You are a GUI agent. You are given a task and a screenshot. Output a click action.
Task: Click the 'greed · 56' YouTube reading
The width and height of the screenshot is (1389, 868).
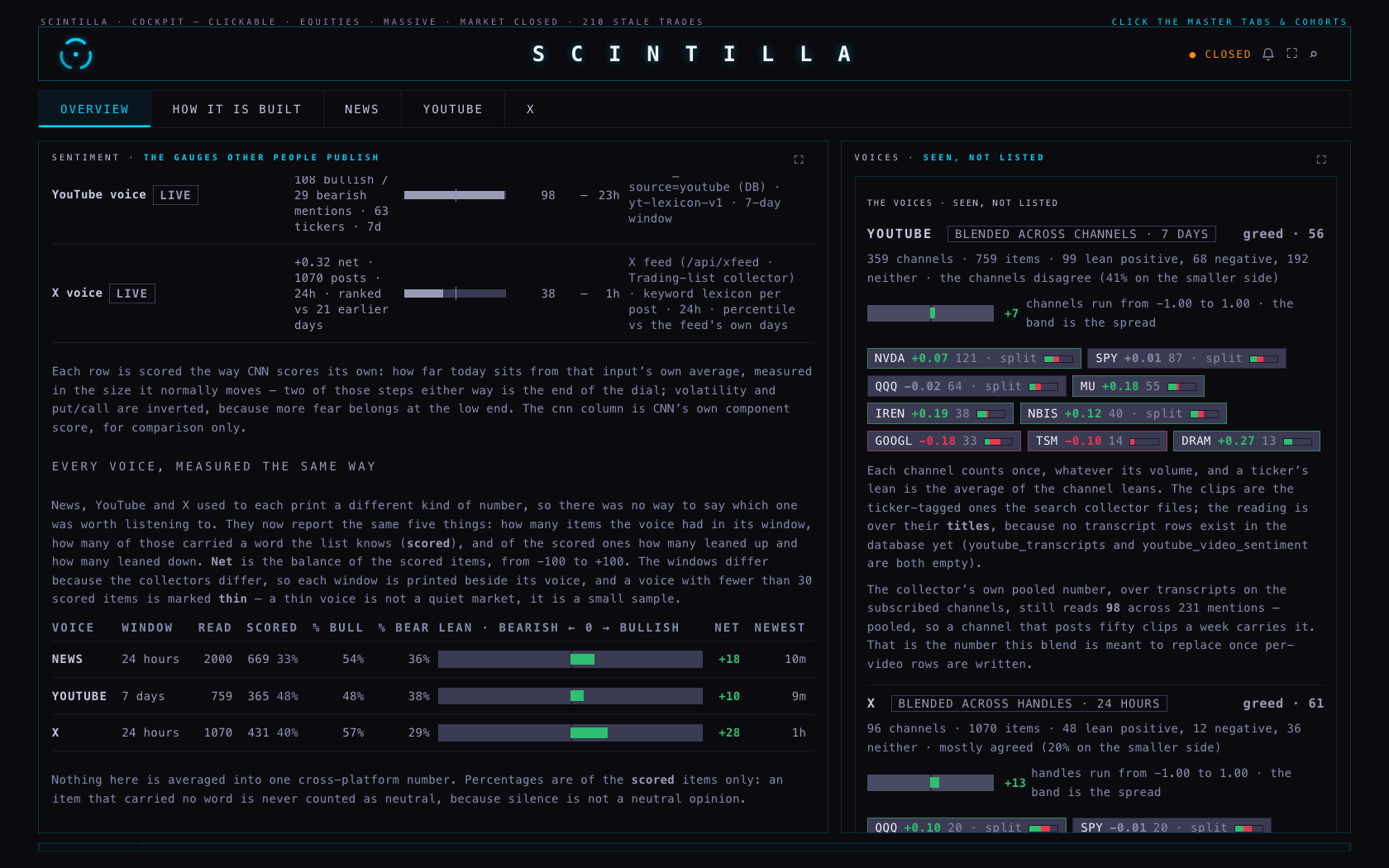[1283, 234]
